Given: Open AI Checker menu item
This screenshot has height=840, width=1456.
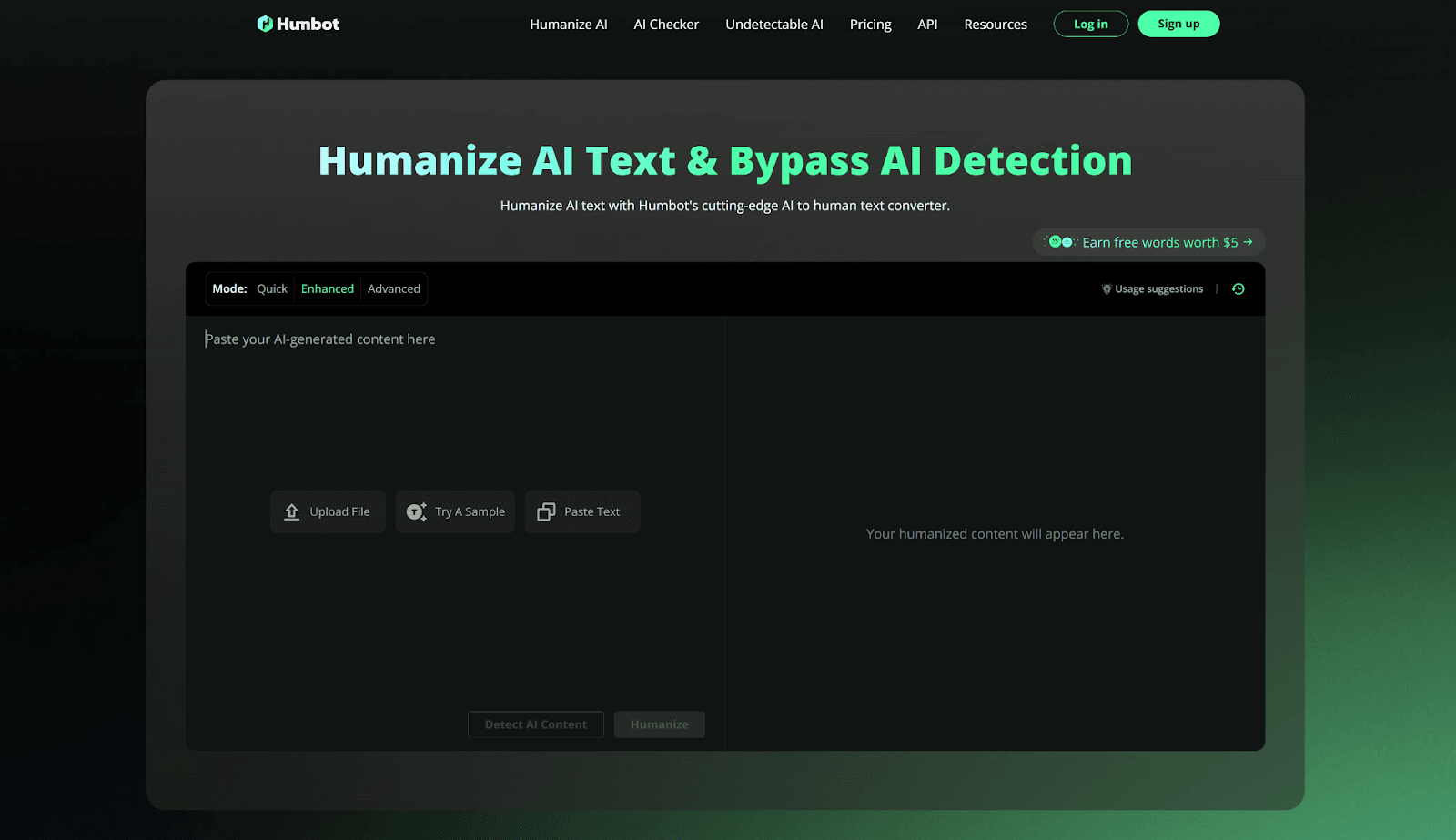Looking at the screenshot, I should (666, 25).
